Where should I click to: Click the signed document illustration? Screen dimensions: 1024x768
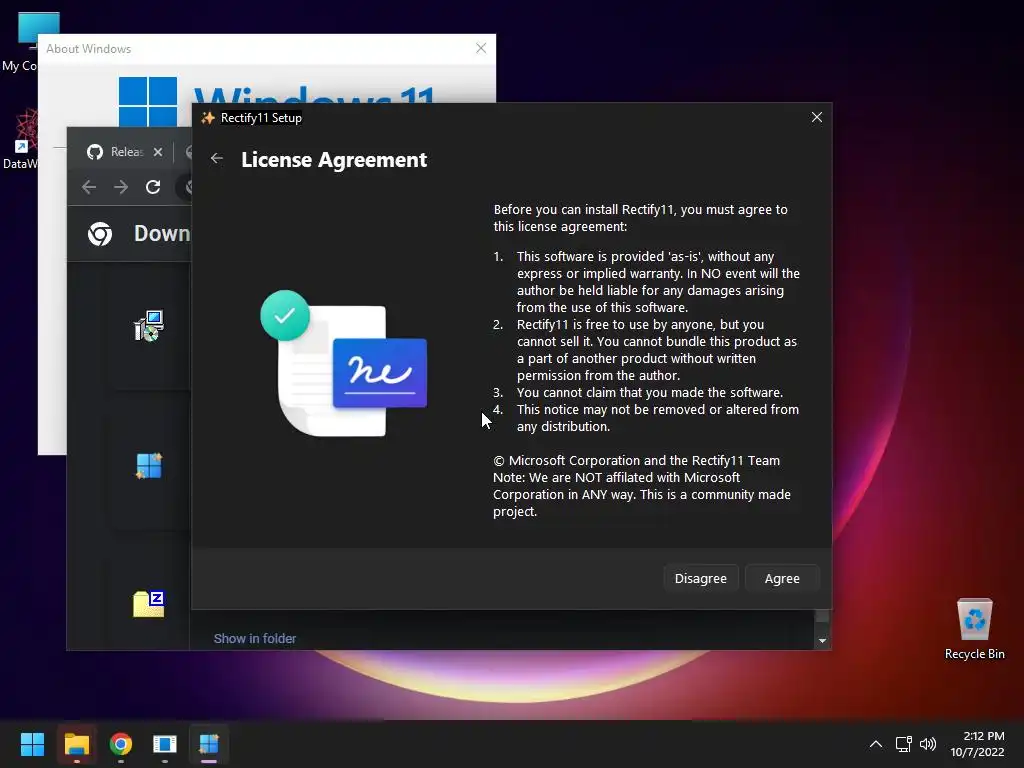pyautogui.click(x=344, y=363)
